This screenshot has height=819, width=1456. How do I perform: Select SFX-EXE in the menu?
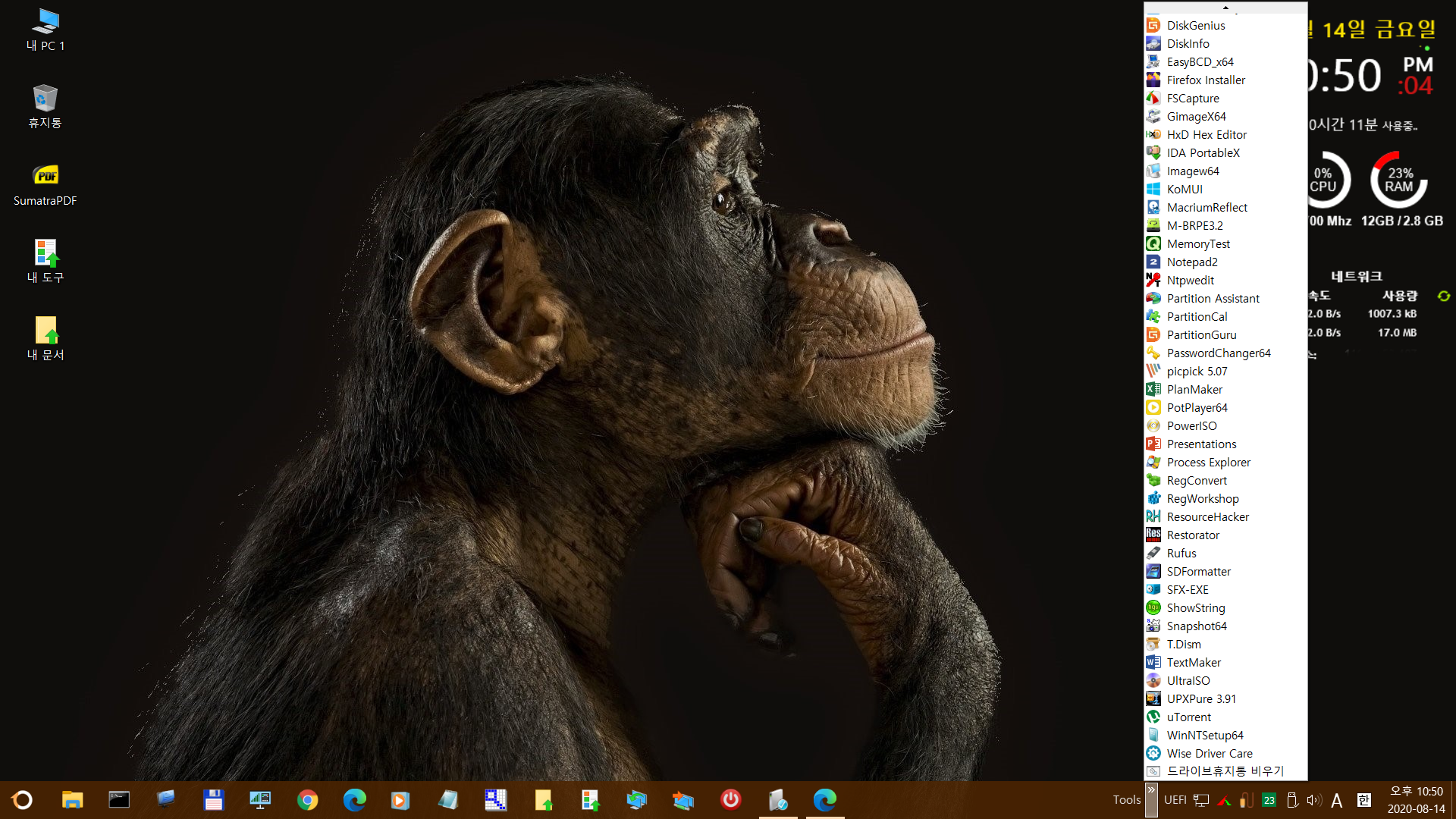click(1225, 589)
